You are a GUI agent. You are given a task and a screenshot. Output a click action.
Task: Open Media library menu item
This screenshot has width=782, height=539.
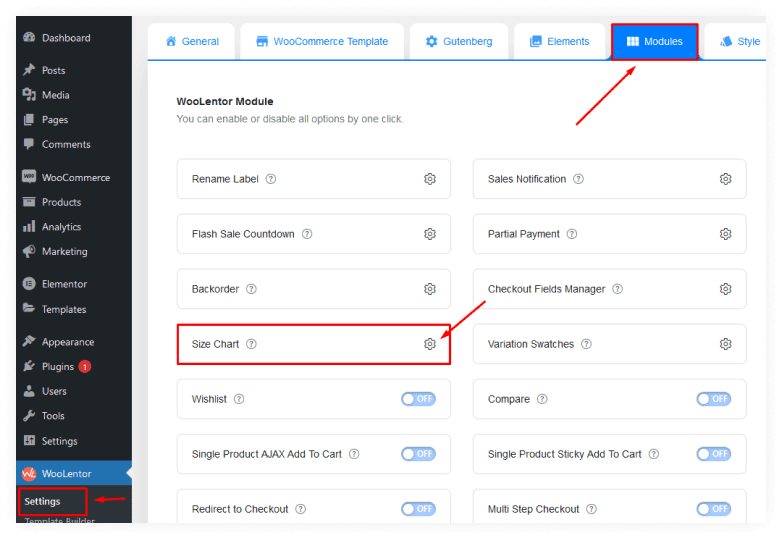coord(74,95)
